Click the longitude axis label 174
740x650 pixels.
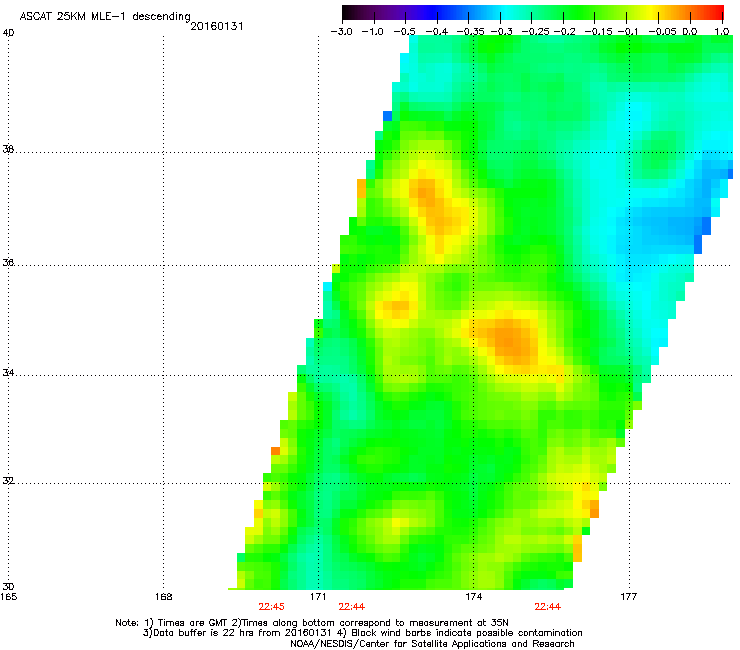coord(473,597)
